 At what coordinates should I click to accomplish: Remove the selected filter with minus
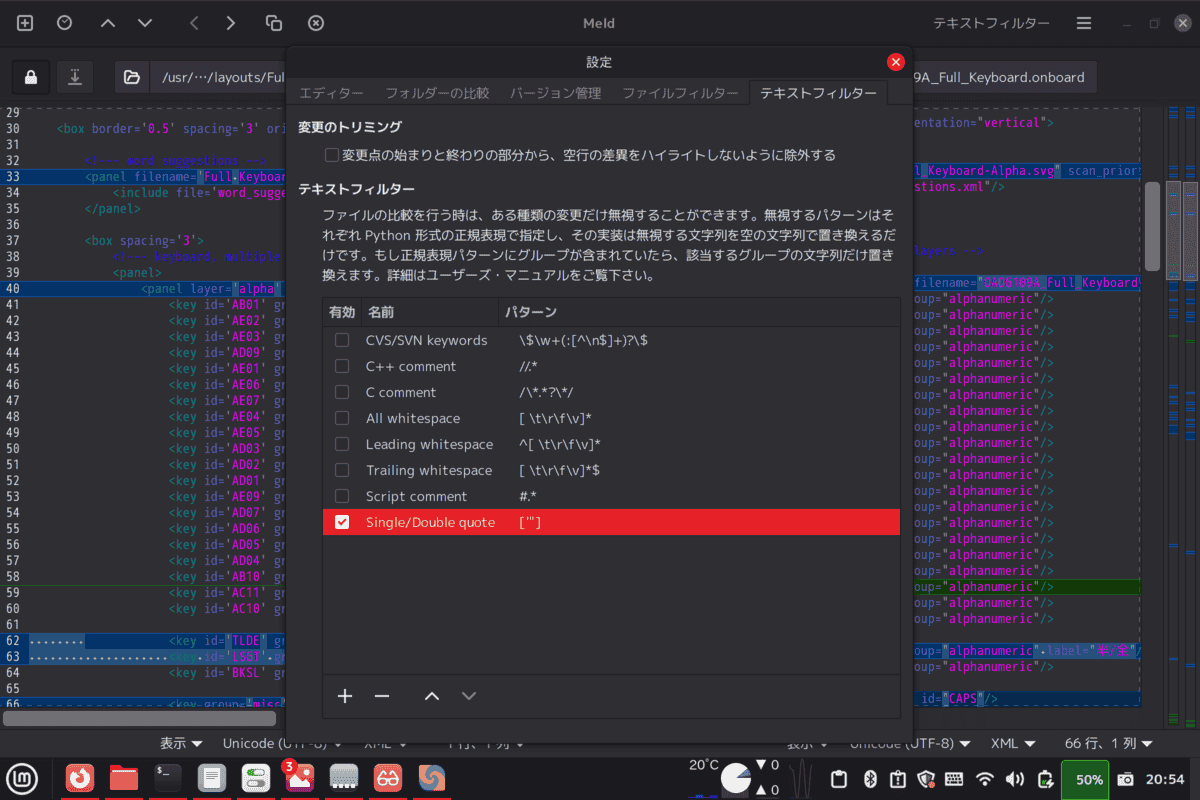click(x=381, y=696)
